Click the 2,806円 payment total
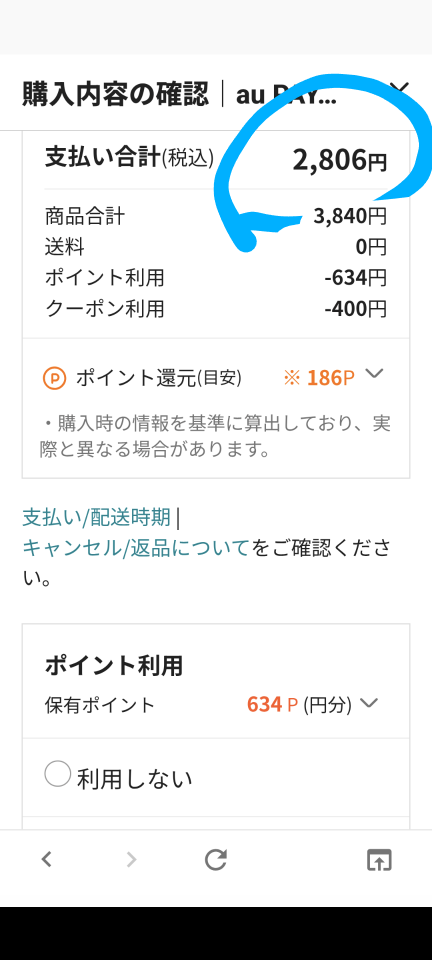 (340, 160)
